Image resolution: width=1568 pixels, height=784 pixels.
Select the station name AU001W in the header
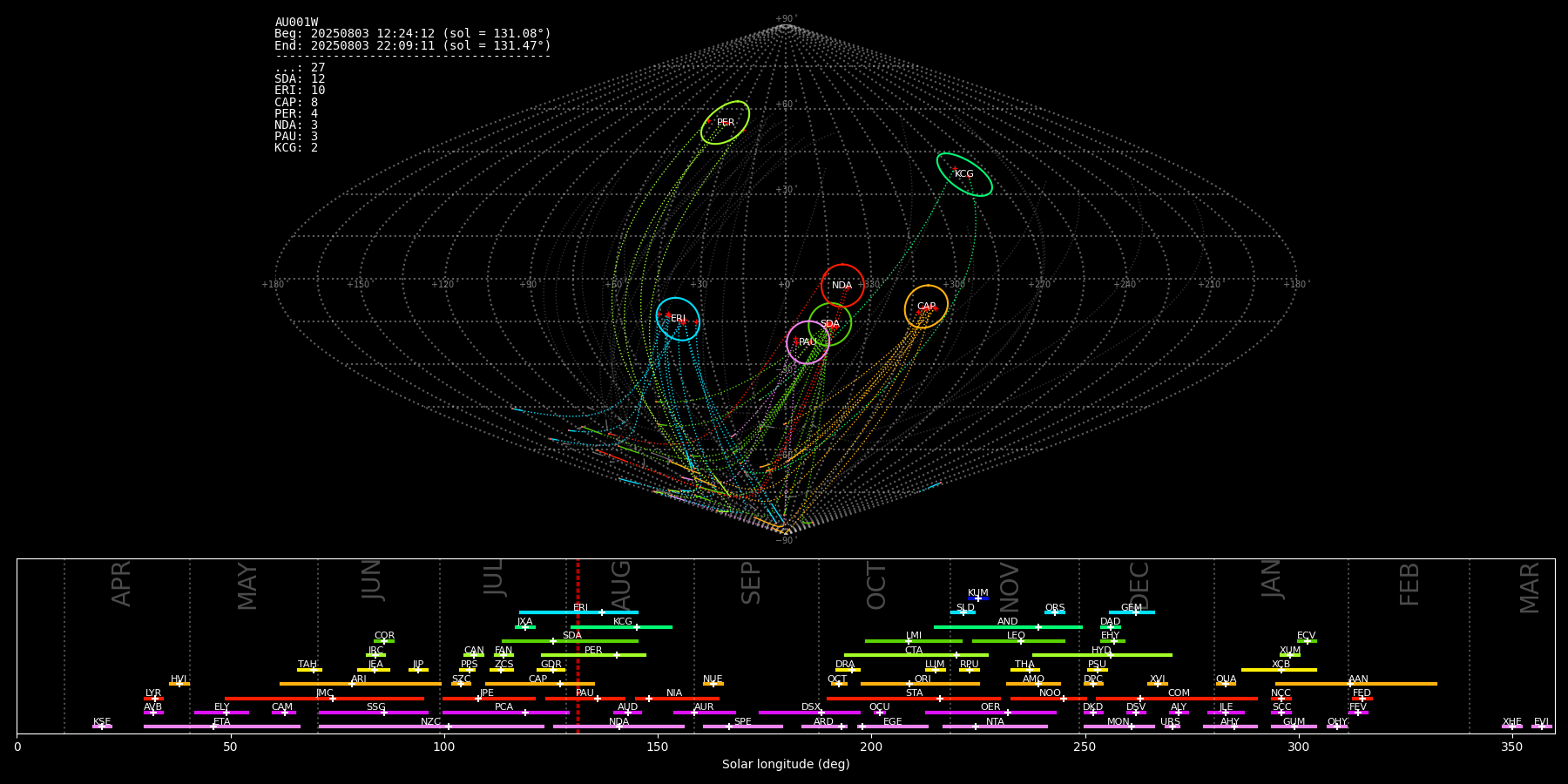click(x=296, y=23)
